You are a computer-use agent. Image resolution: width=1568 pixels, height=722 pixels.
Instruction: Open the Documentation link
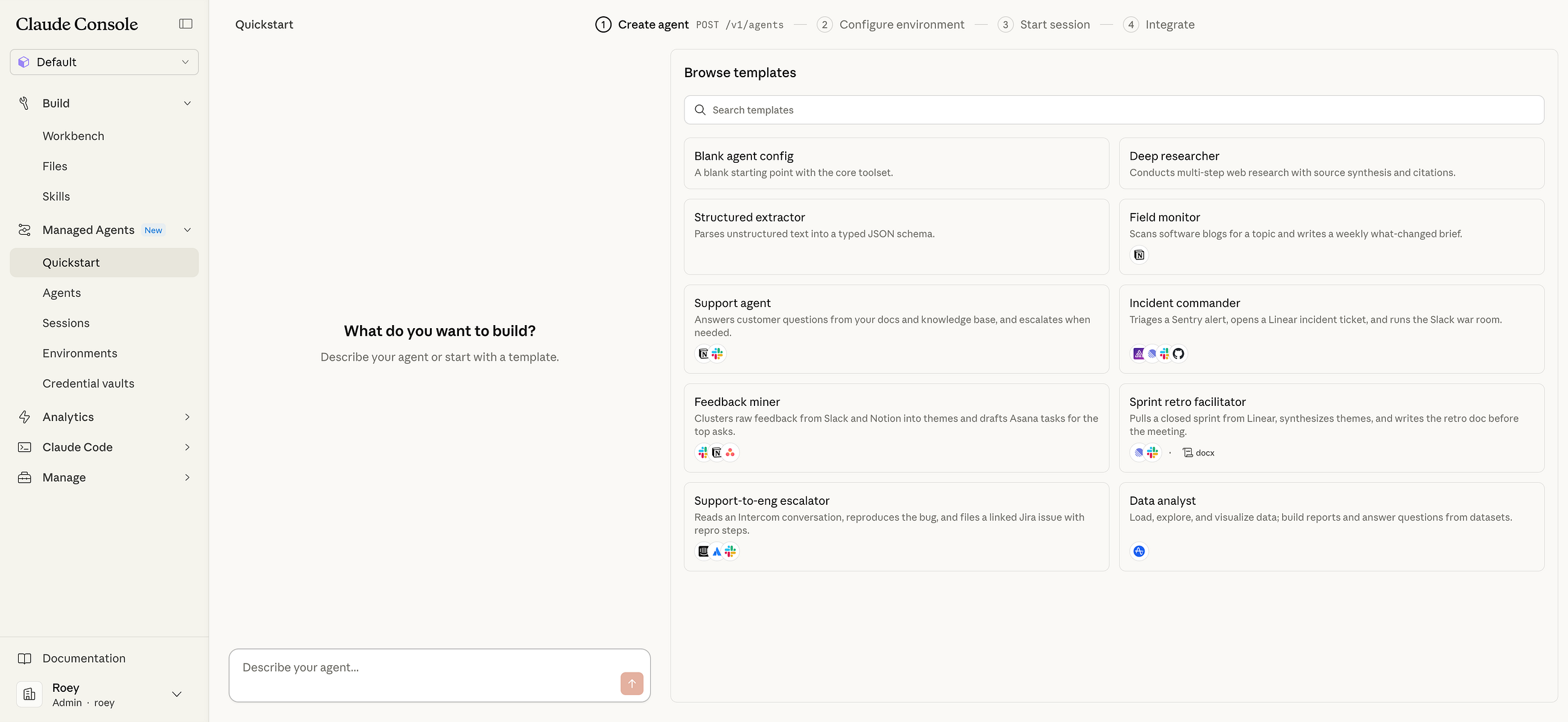[84, 658]
